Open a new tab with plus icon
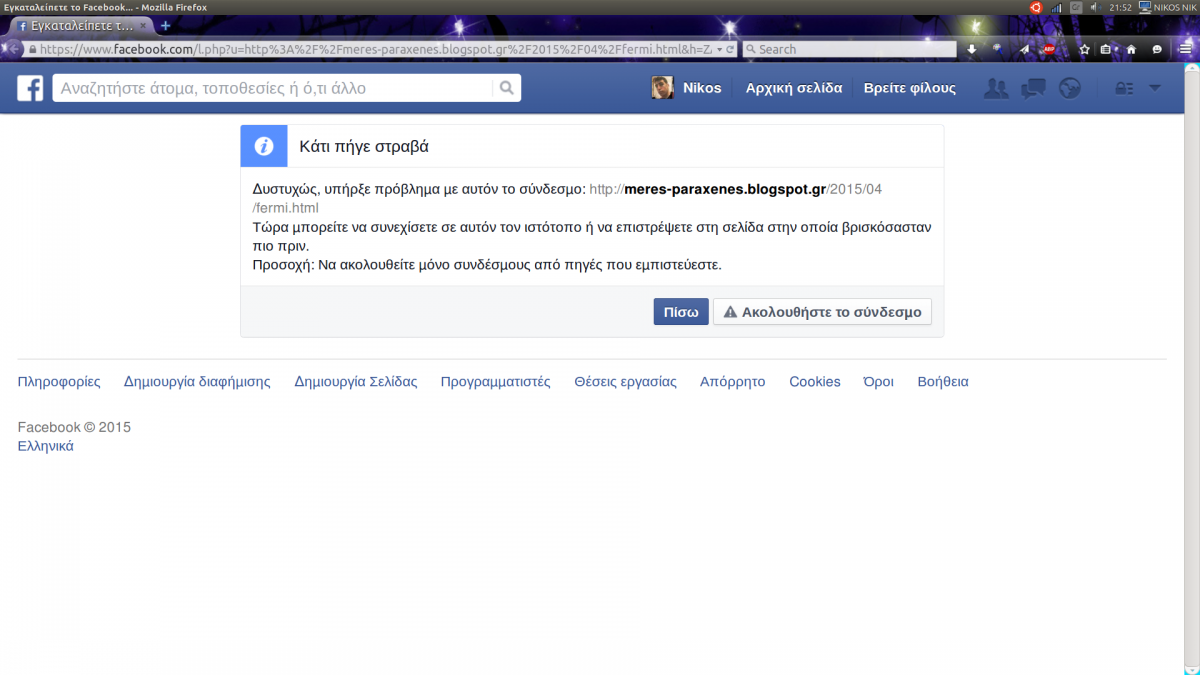 pos(165,25)
